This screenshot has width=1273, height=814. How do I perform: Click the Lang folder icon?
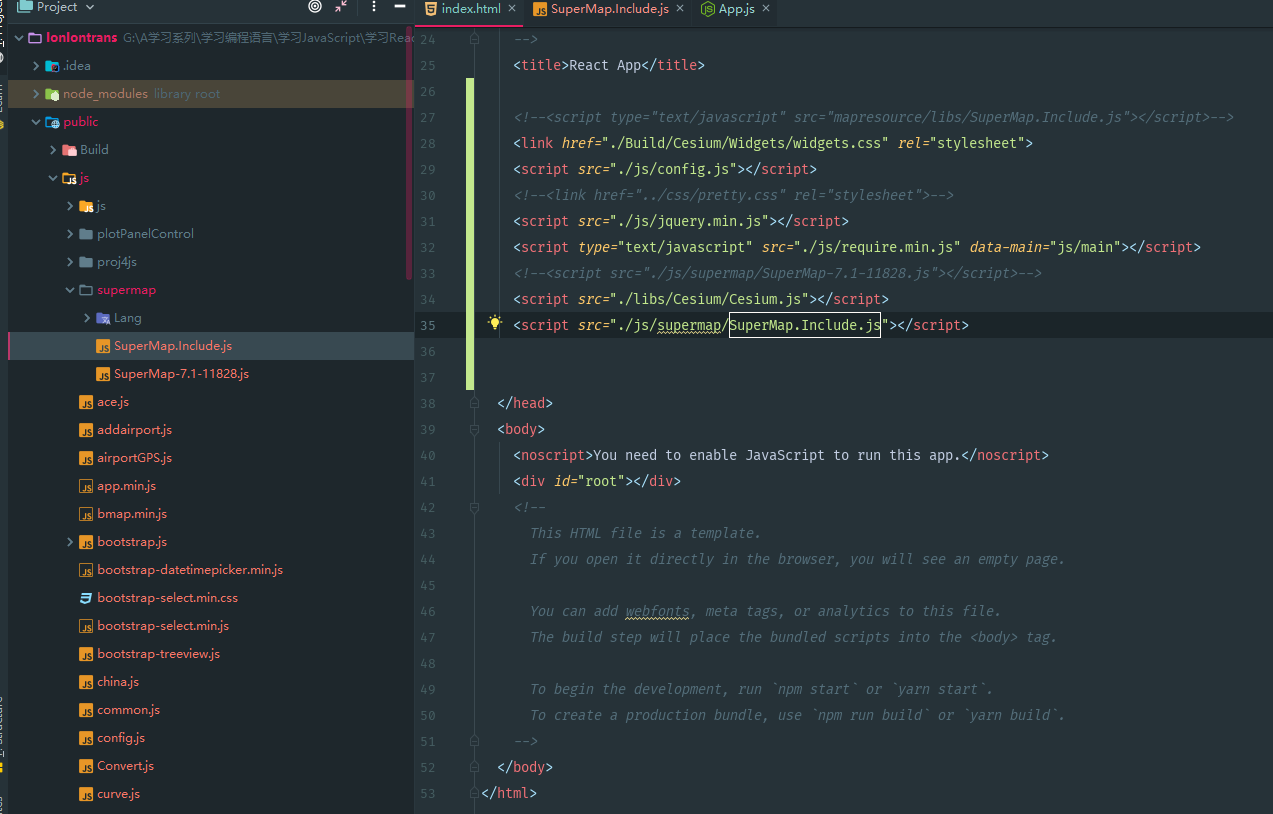click(104, 318)
